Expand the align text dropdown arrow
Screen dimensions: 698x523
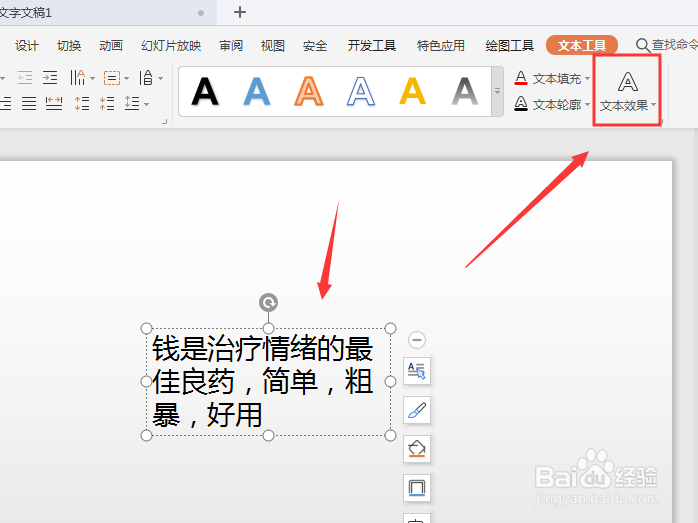point(126,78)
